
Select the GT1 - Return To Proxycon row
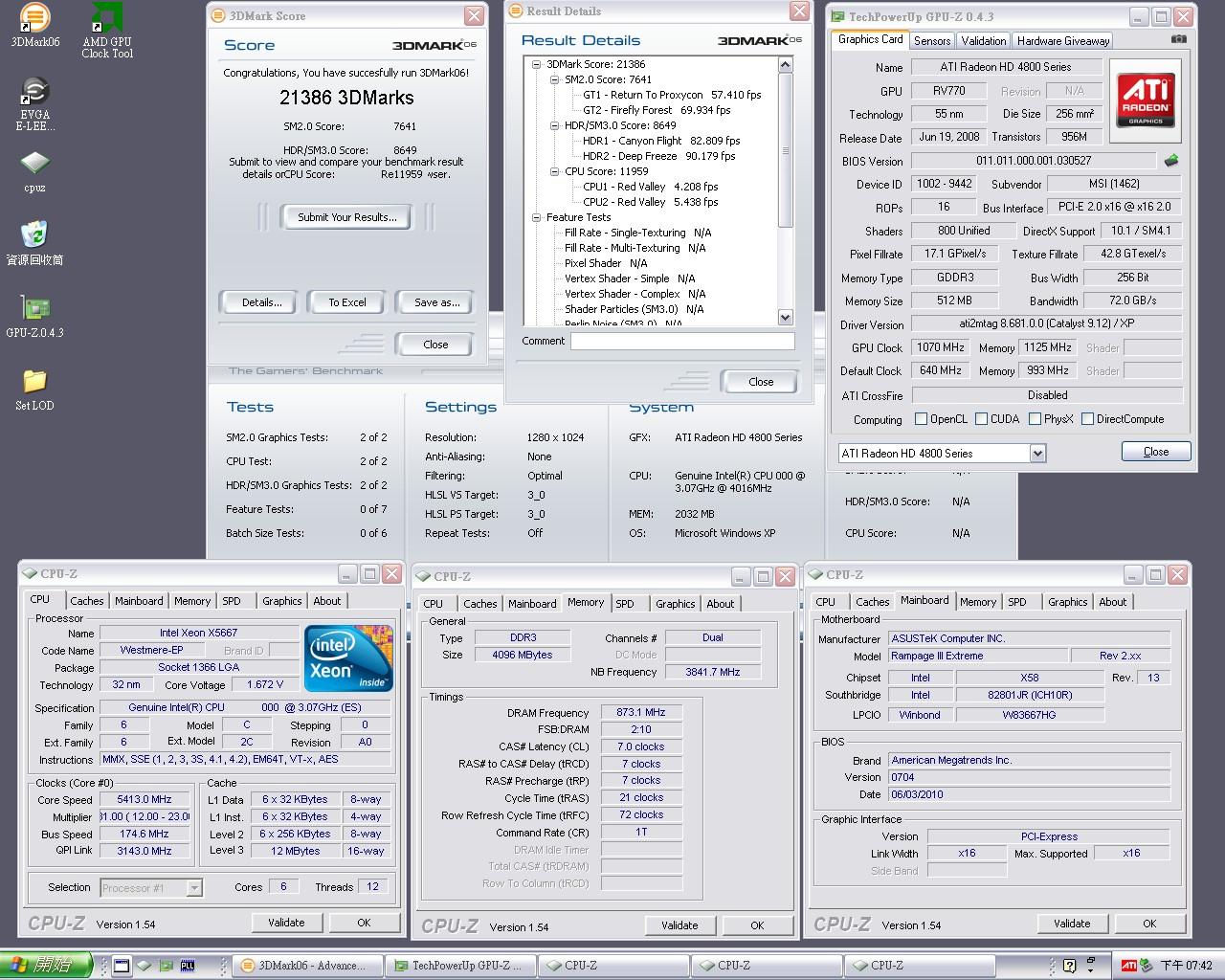click(x=672, y=95)
